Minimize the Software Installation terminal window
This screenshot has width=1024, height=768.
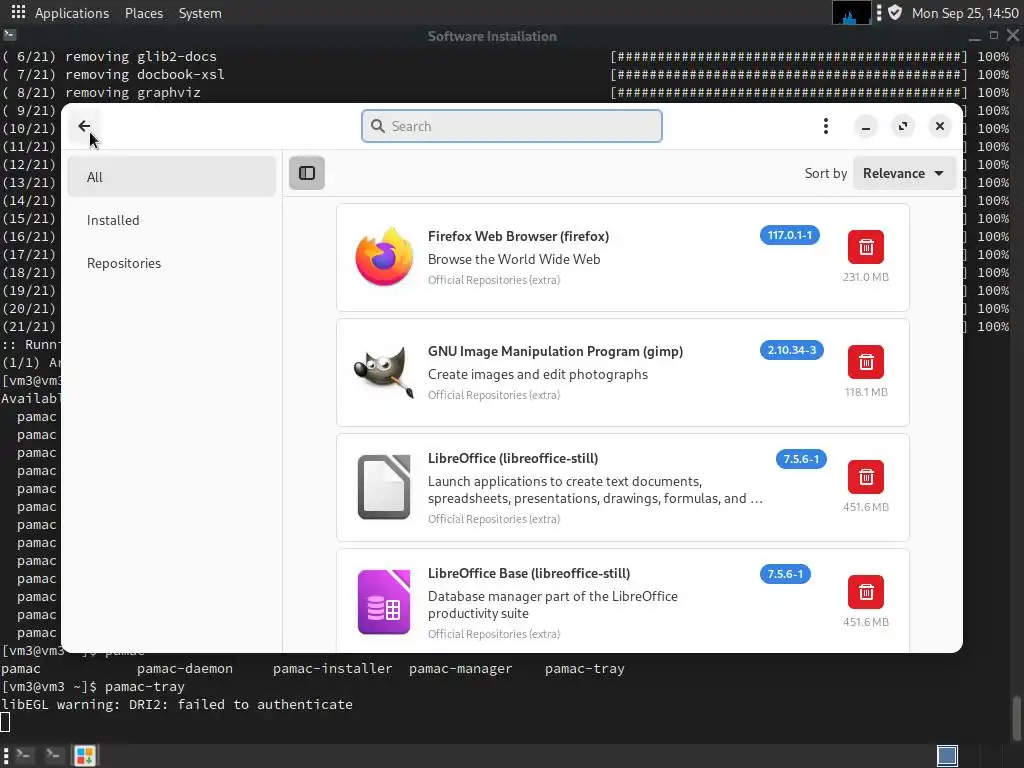pyautogui.click(x=974, y=37)
